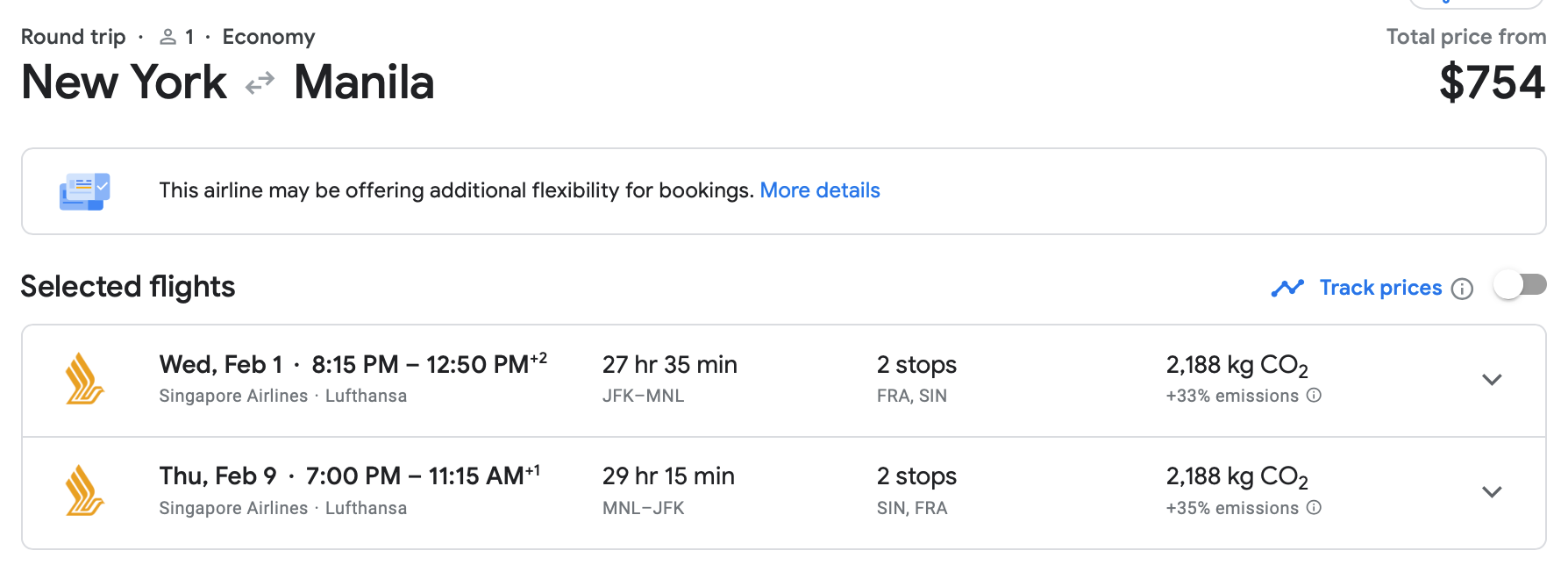Click the Singapore Airlines logo on return flight
The width and height of the screenshot is (1568, 572).
point(85,490)
